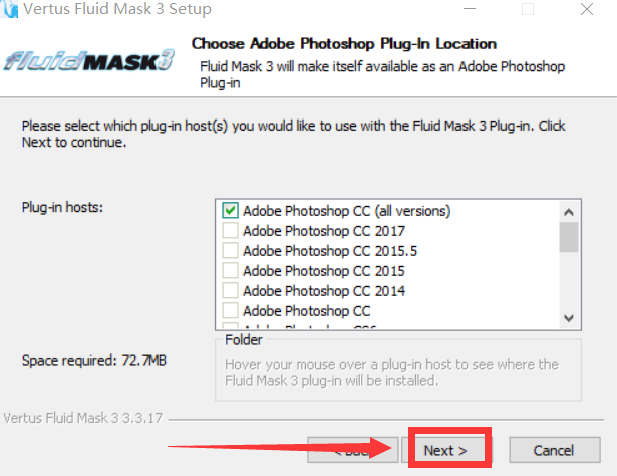Uncheck Adobe Photoshop CC (all versions)
Image resolution: width=617 pixels, height=476 pixels.
click(x=230, y=210)
